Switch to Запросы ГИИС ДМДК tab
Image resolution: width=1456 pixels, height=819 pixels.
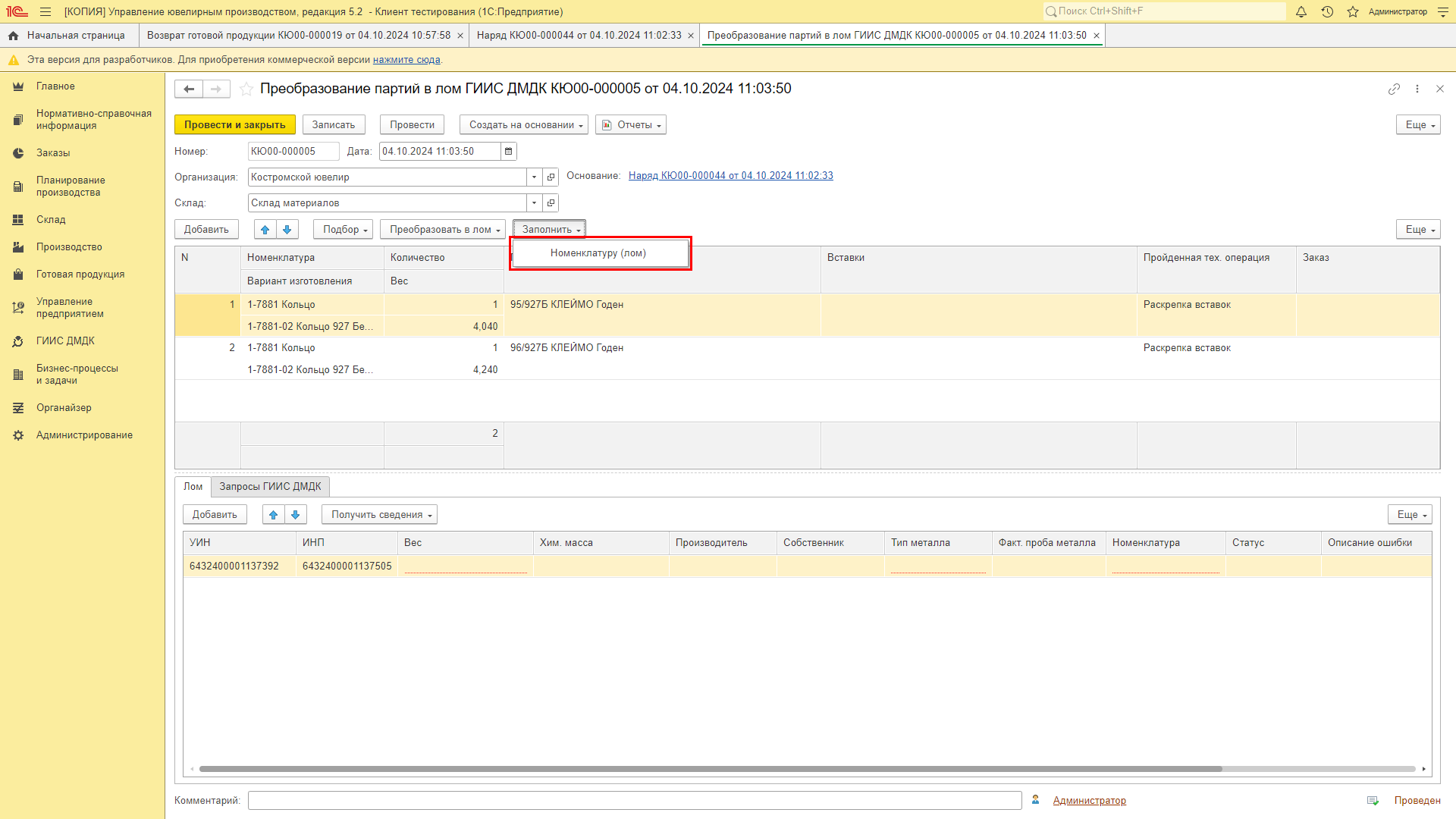click(x=270, y=487)
